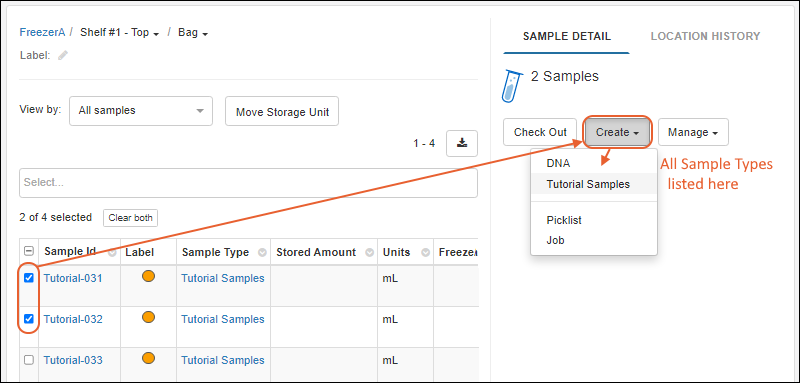This screenshot has height=383, width=800.
Task: Click the Select... filter input field
Action: tap(248, 183)
